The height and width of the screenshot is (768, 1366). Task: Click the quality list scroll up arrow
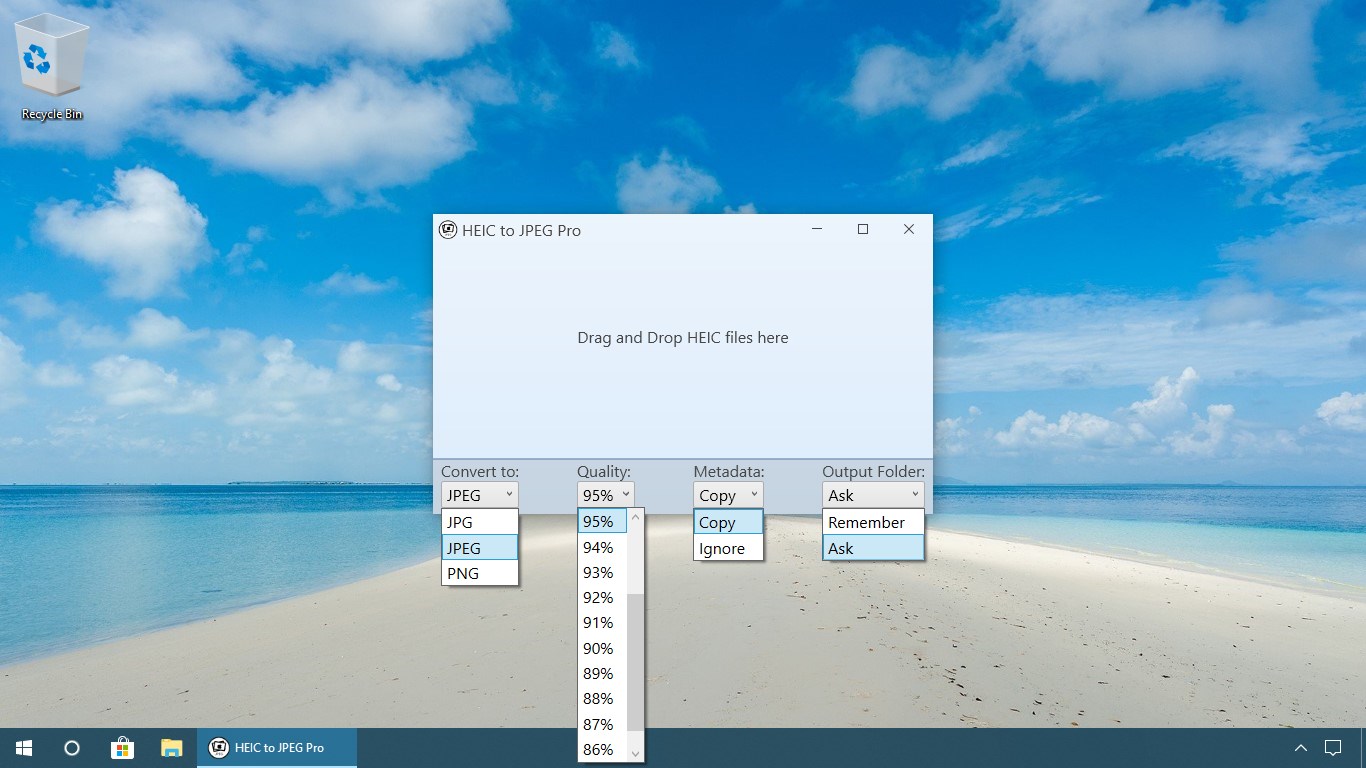tap(635, 517)
